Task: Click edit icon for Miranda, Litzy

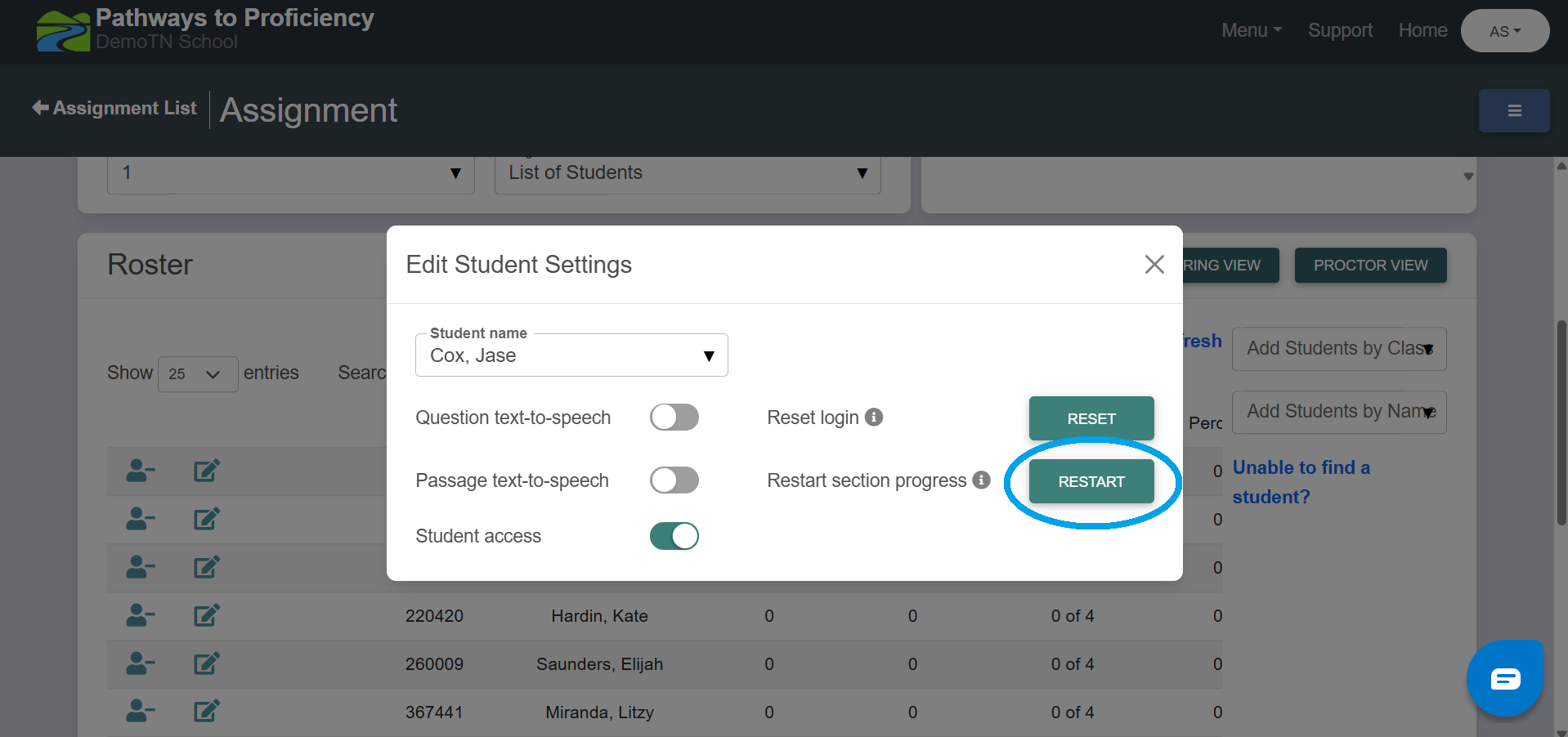Action: click(206, 712)
